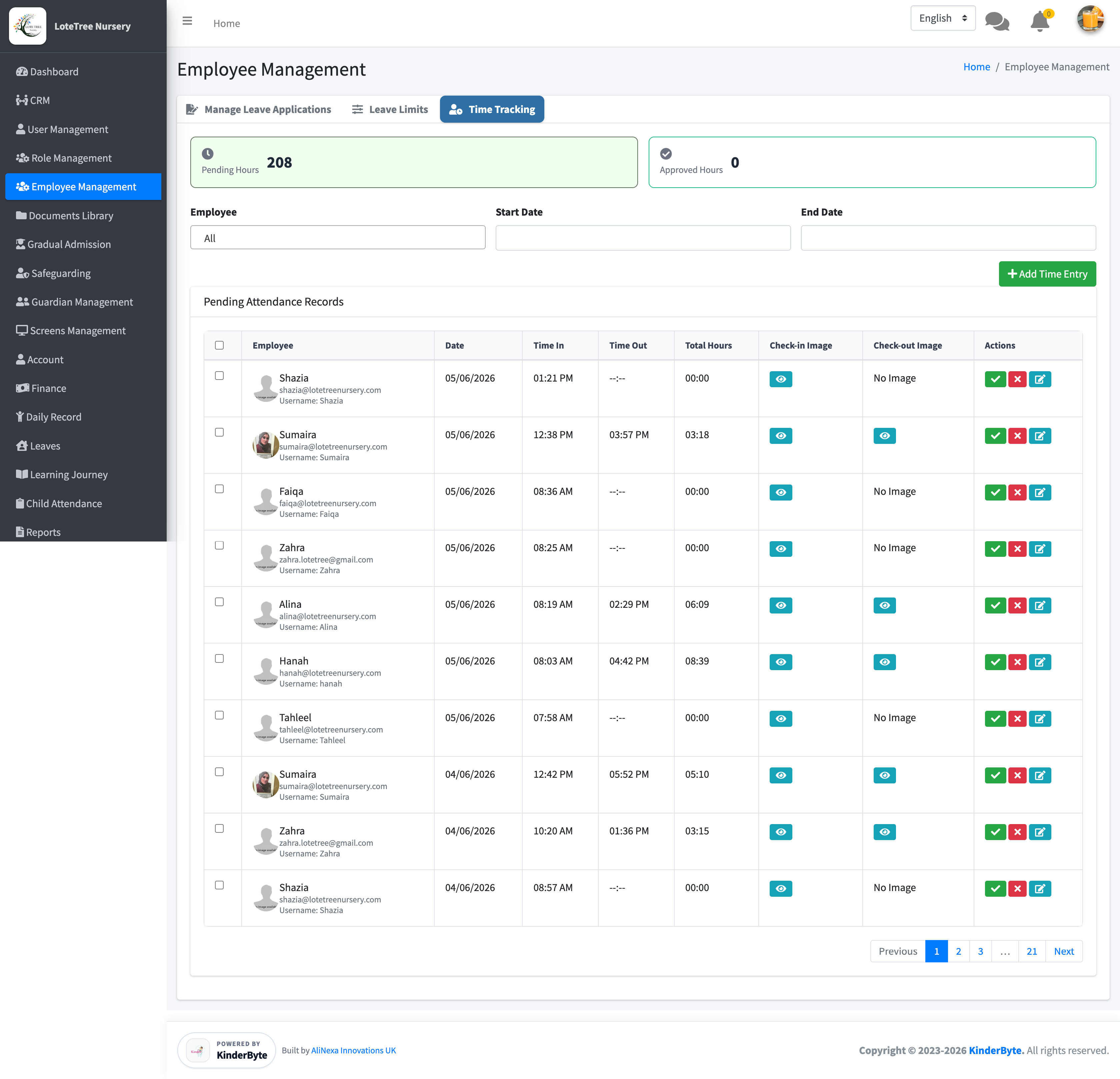This screenshot has height=1079, width=1120.
Task: Click the Home link in top navbar
Action: click(226, 23)
